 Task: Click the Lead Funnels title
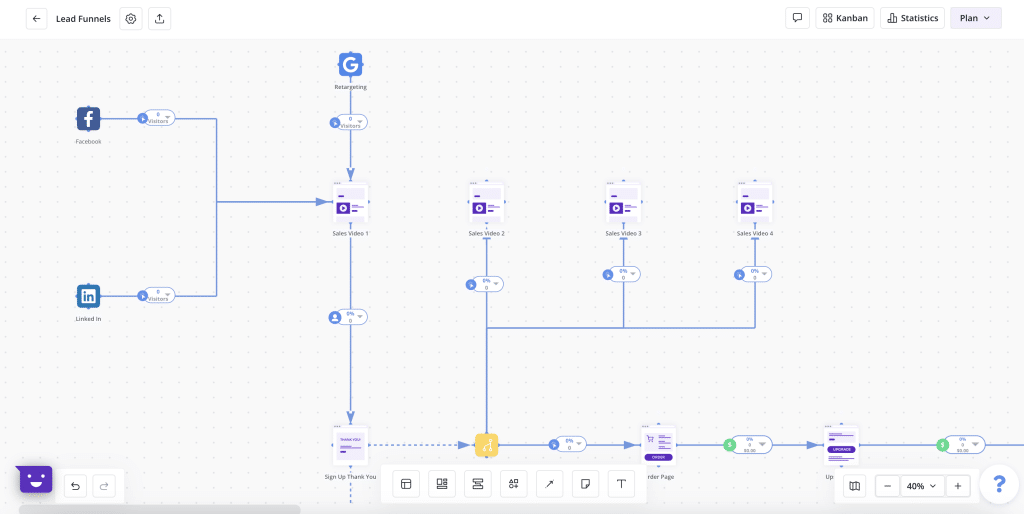click(84, 19)
